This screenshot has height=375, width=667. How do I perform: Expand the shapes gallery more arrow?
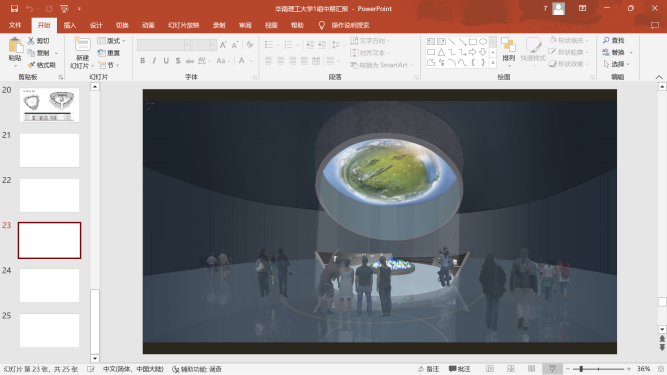pyautogui.click(x=493, y=63)
